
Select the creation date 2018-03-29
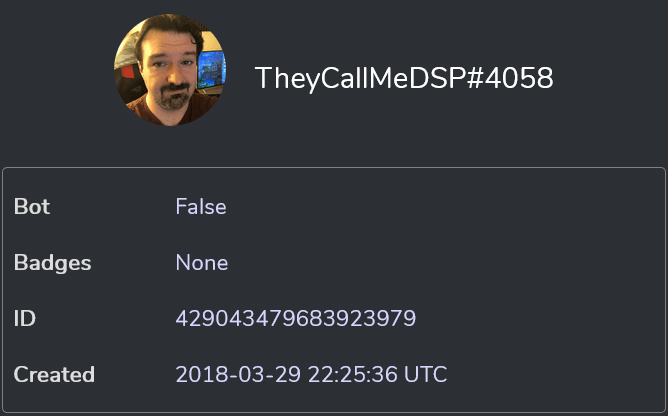pos(238,375)
